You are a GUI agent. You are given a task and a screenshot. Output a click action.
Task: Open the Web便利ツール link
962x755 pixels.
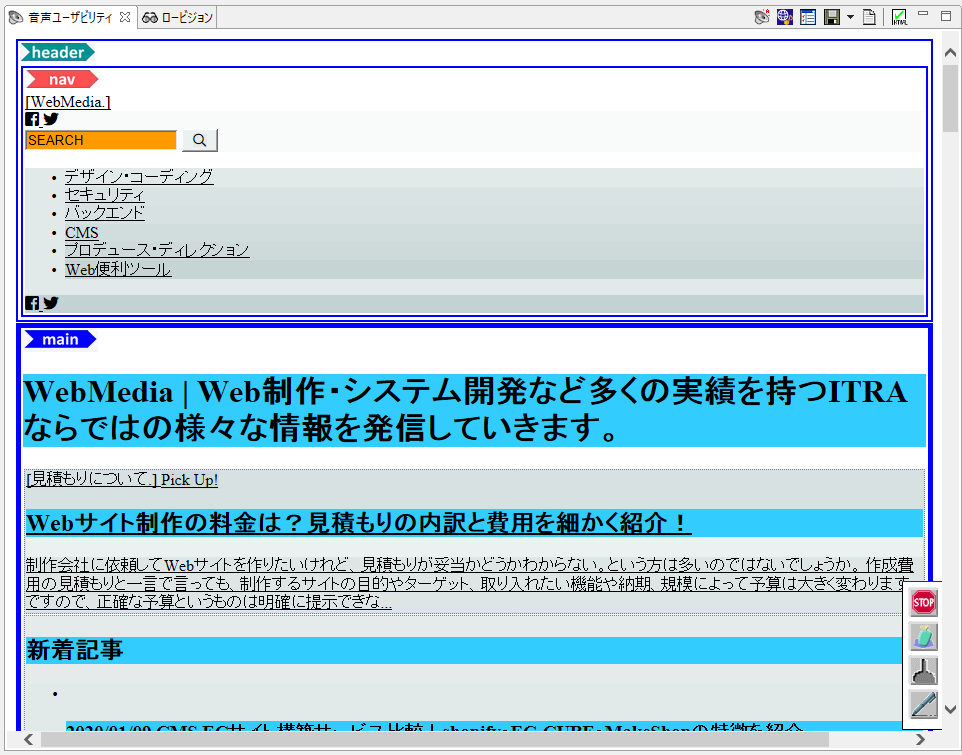[x=118, y=269]
